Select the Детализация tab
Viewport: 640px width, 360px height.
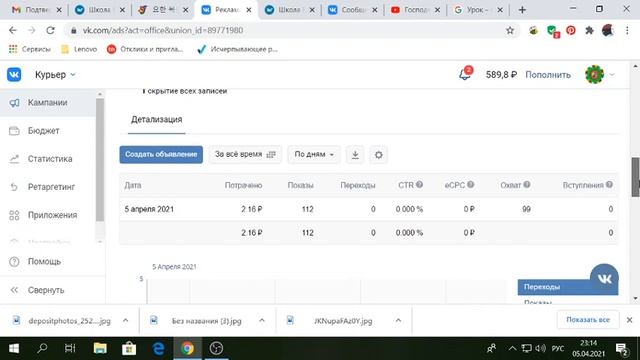click(156, 120)
